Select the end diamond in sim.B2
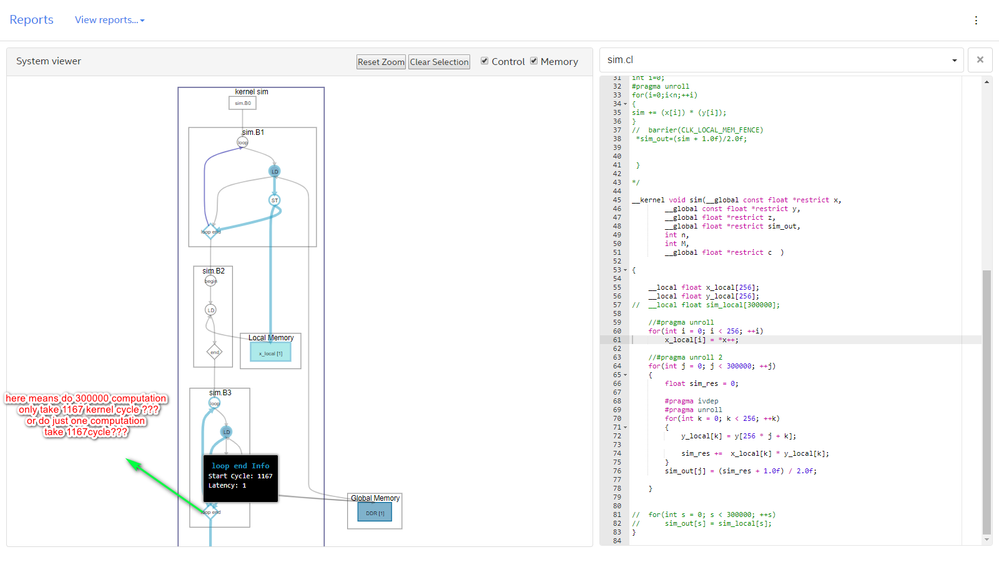The image size is (999, 562). (x=213, y=351)
